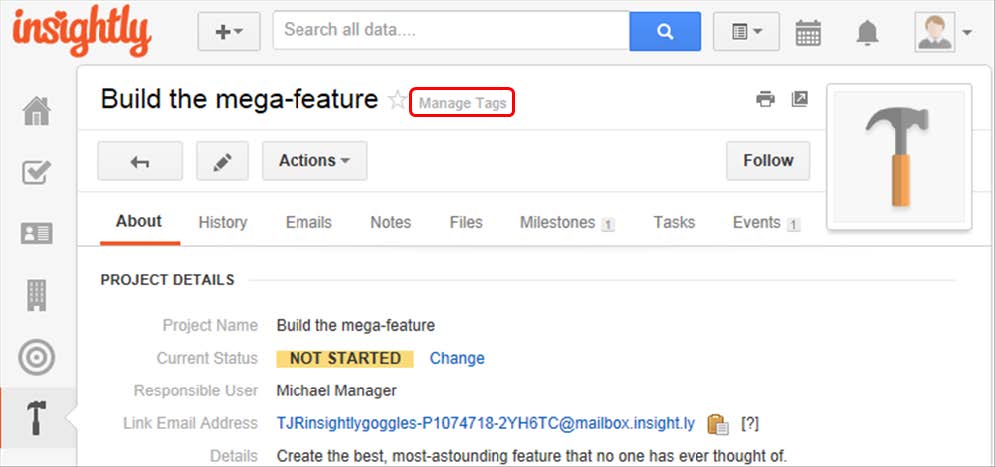Viewport: 995px width, 467px height.
Task: Copy link email address clipboard icon
Action: (717, 424)
